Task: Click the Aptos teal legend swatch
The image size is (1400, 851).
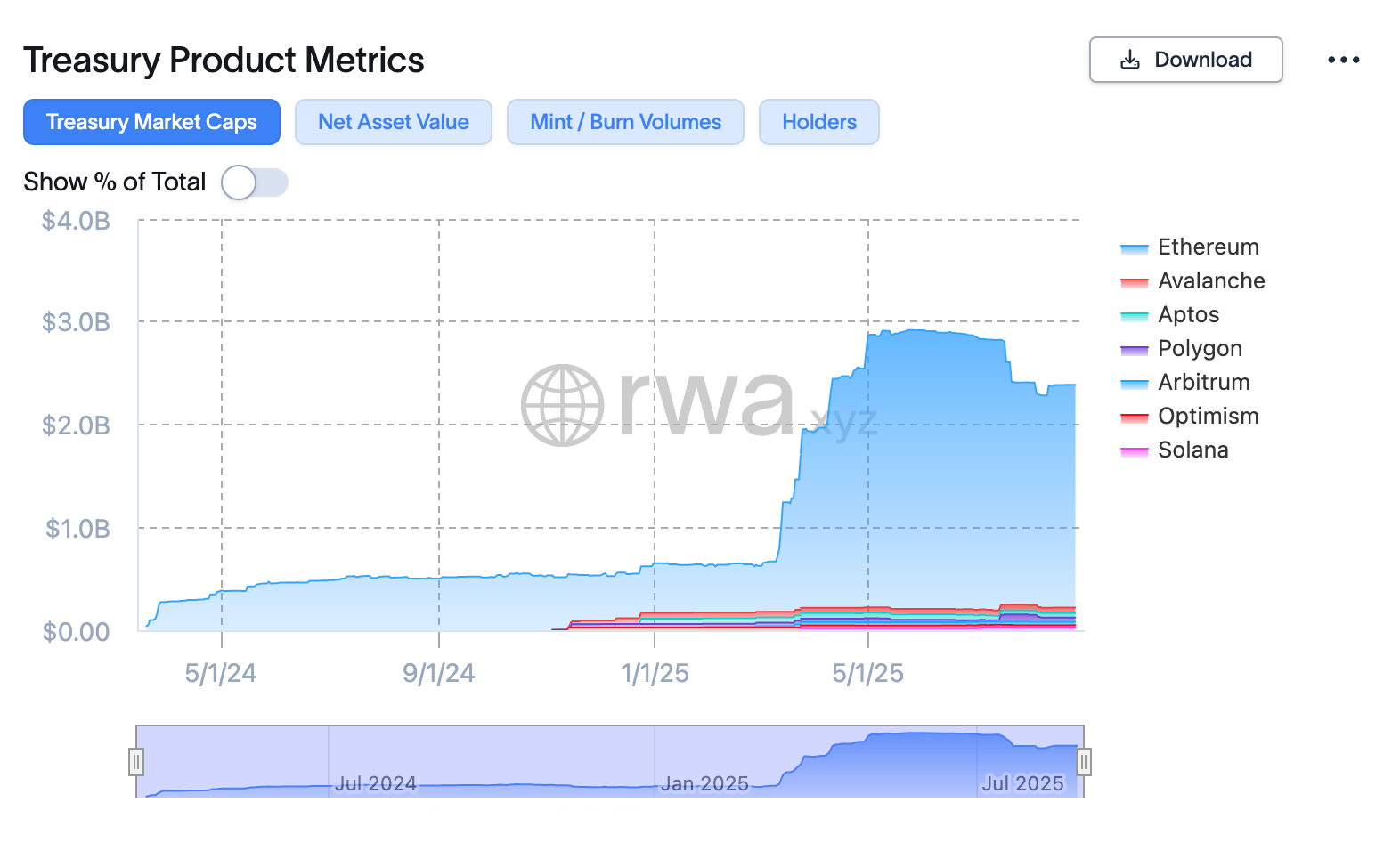Action: [x=1134, y=316]
